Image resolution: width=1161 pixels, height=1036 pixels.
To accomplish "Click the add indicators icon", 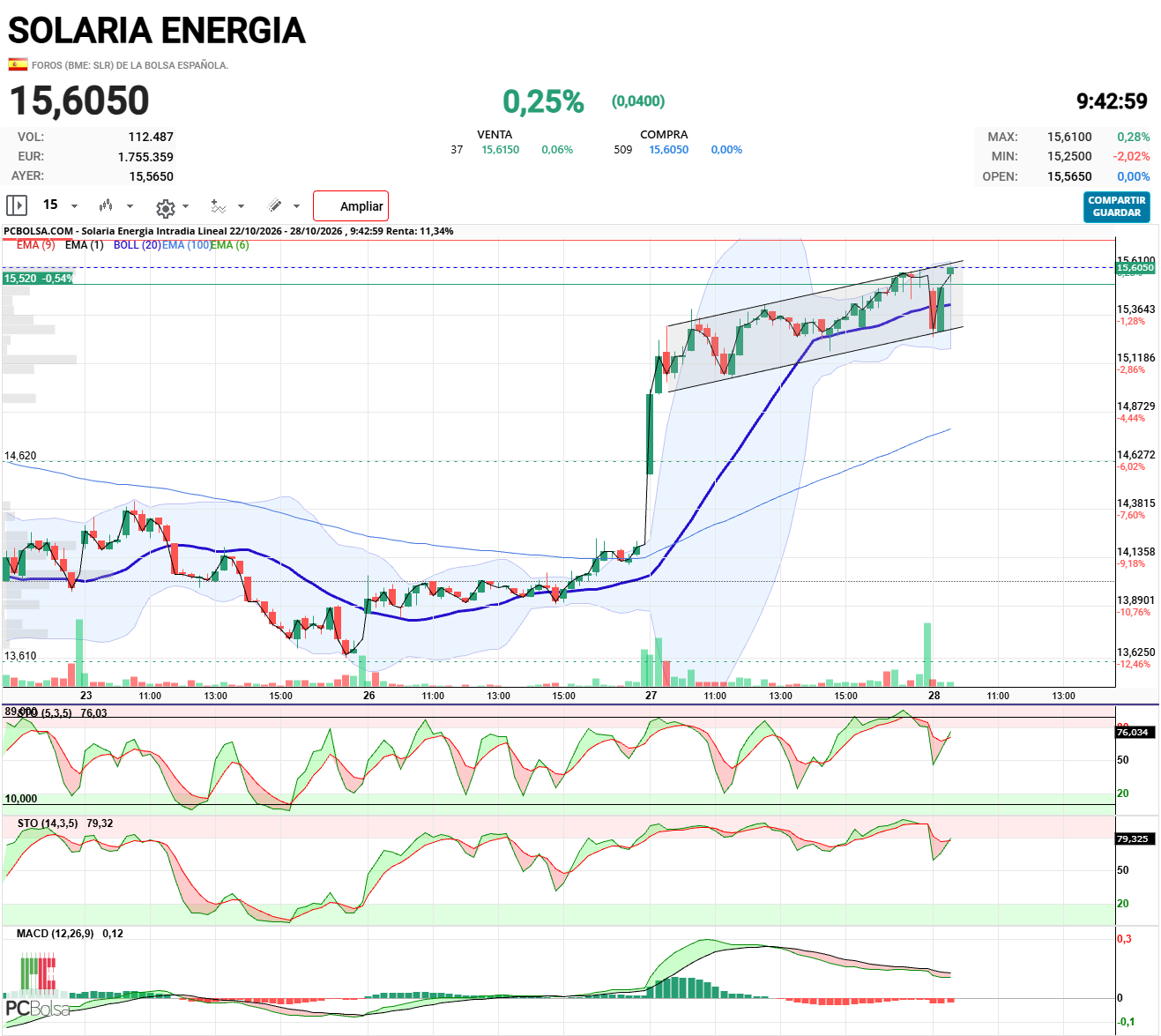I will coord(219,206).
